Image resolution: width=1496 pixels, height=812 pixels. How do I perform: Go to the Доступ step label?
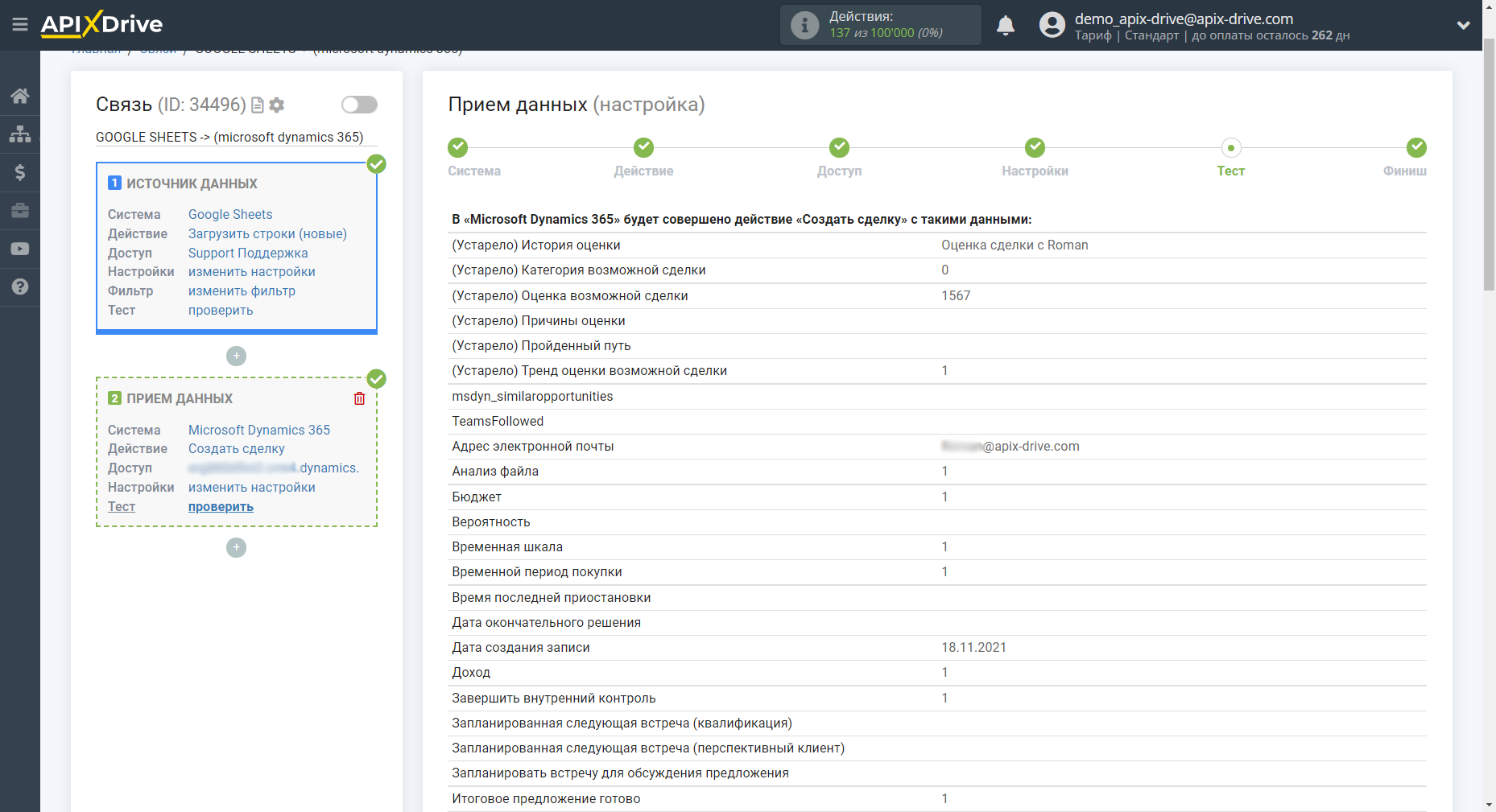(839, 171)
